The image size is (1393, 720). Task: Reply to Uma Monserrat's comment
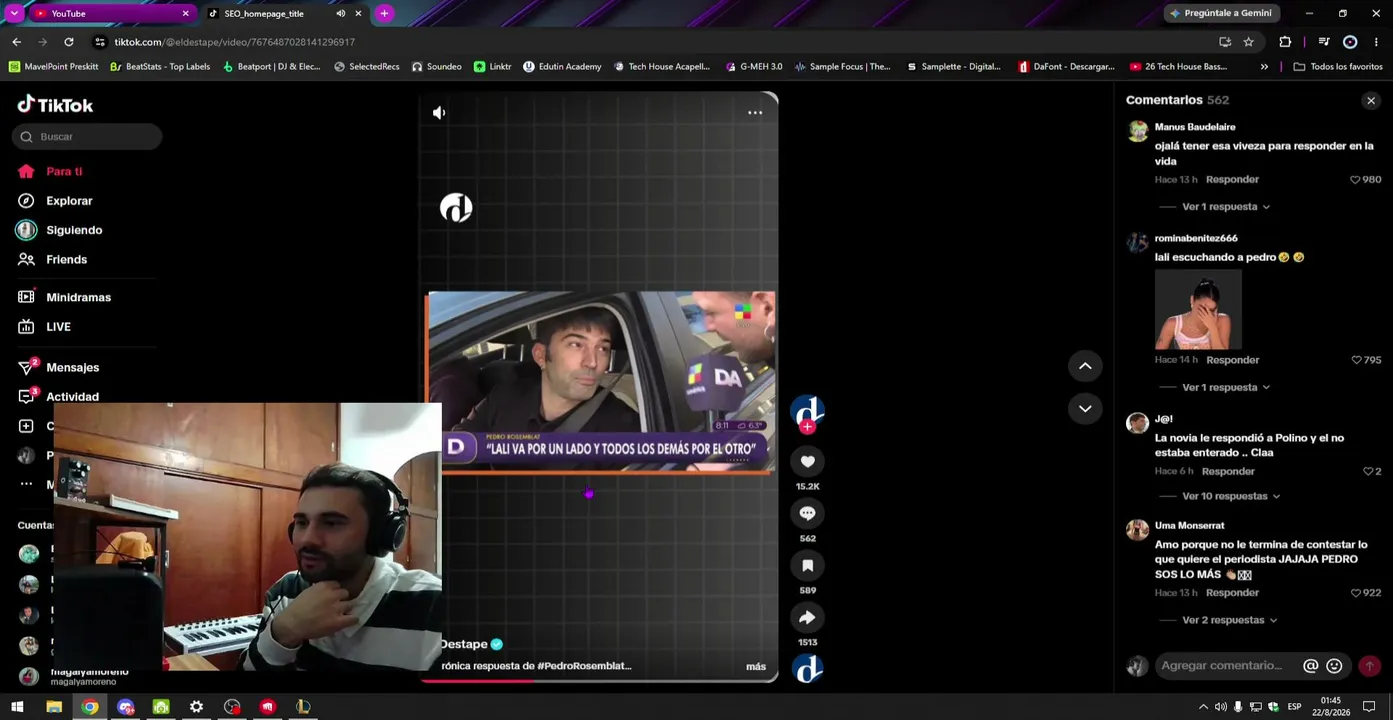point(1232,593)
